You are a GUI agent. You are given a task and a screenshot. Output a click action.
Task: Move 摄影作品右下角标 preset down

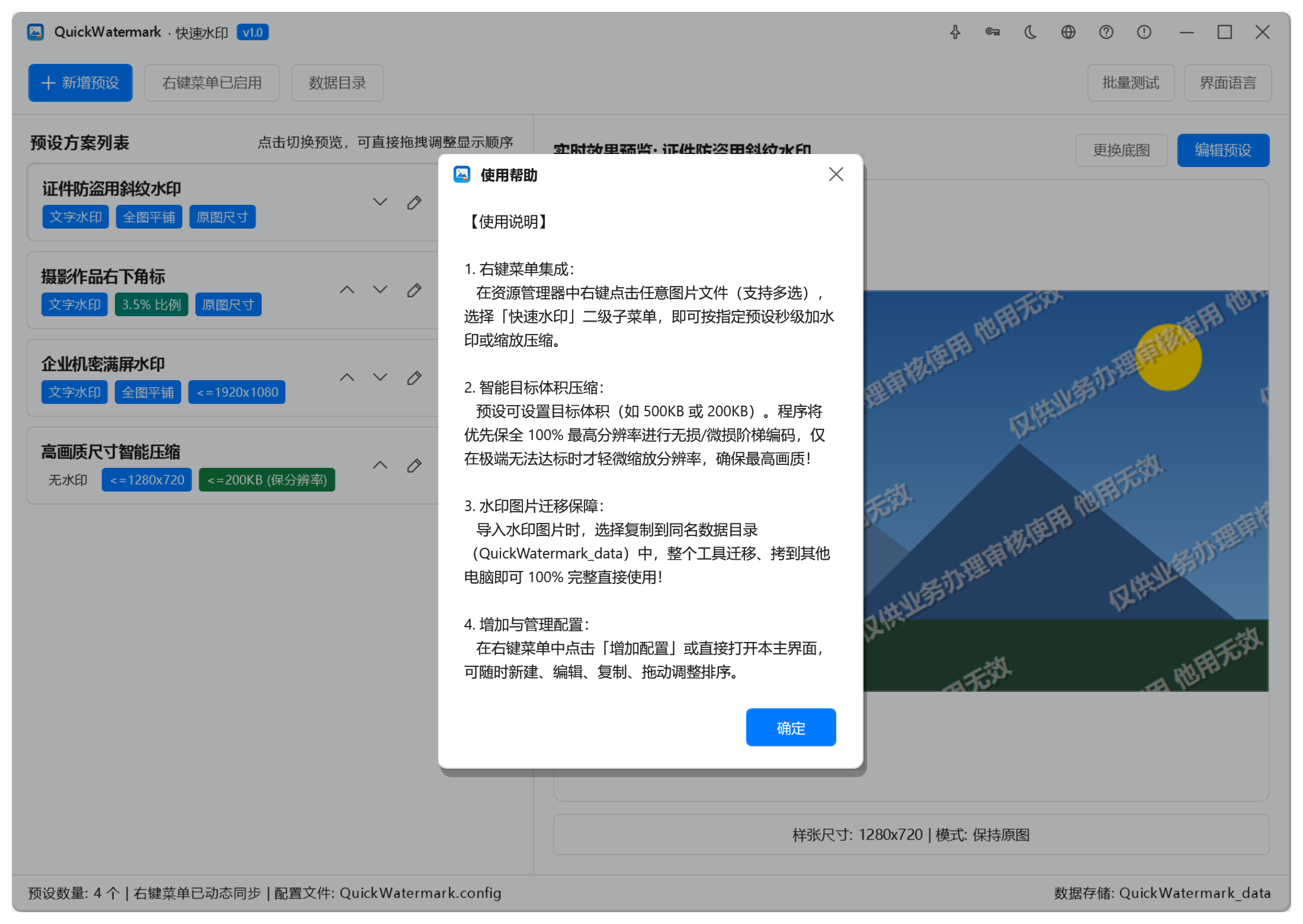[380, 290]
